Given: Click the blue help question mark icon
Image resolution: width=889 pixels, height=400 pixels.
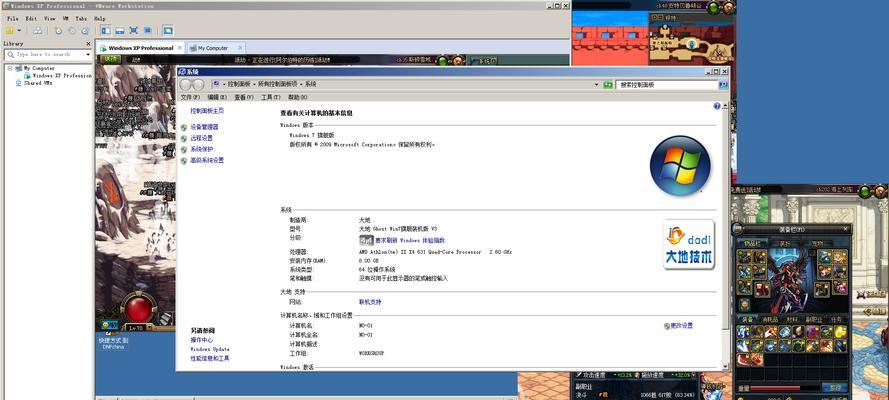Looking at the screenshot, I should point(717,106).
